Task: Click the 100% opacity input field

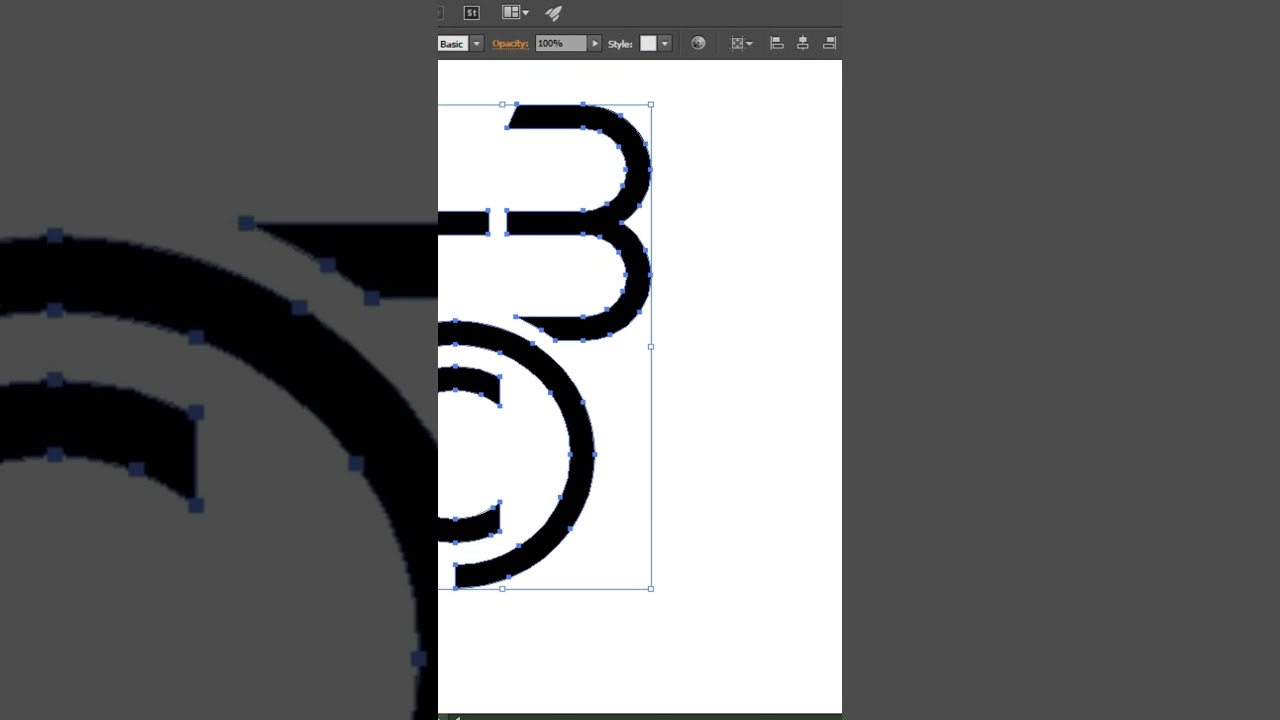Action: [x=560, y=44]
